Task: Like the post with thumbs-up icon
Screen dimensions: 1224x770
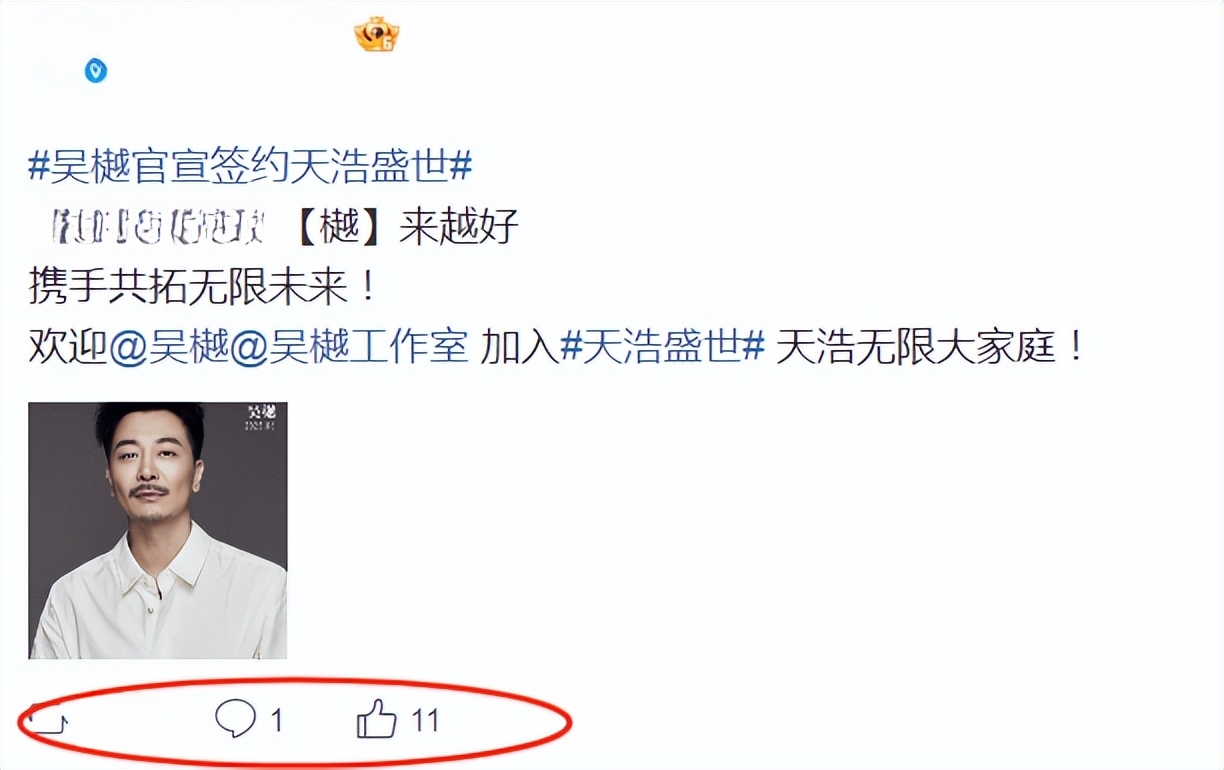Action: [x=377, y=719]
